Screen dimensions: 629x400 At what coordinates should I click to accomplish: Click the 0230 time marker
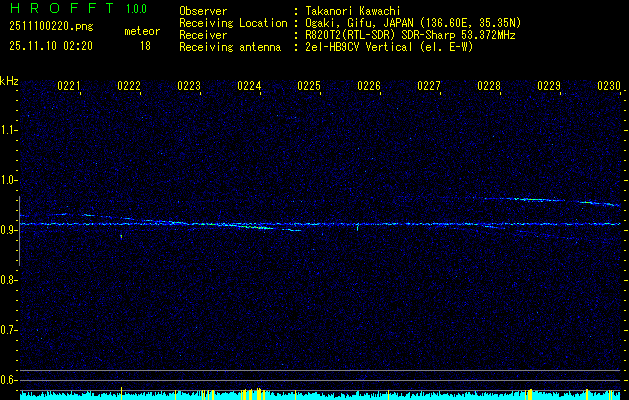click(609, 87)
